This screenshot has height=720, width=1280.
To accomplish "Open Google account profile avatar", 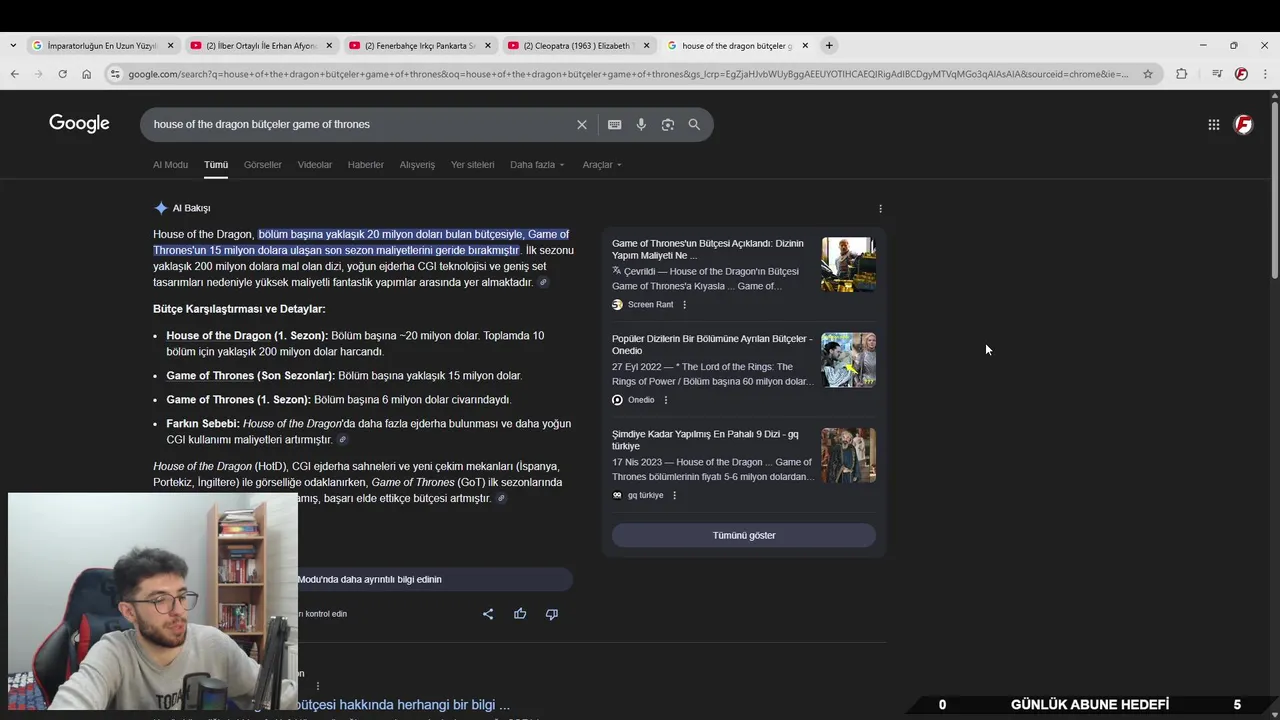I will coord(1243,124).
